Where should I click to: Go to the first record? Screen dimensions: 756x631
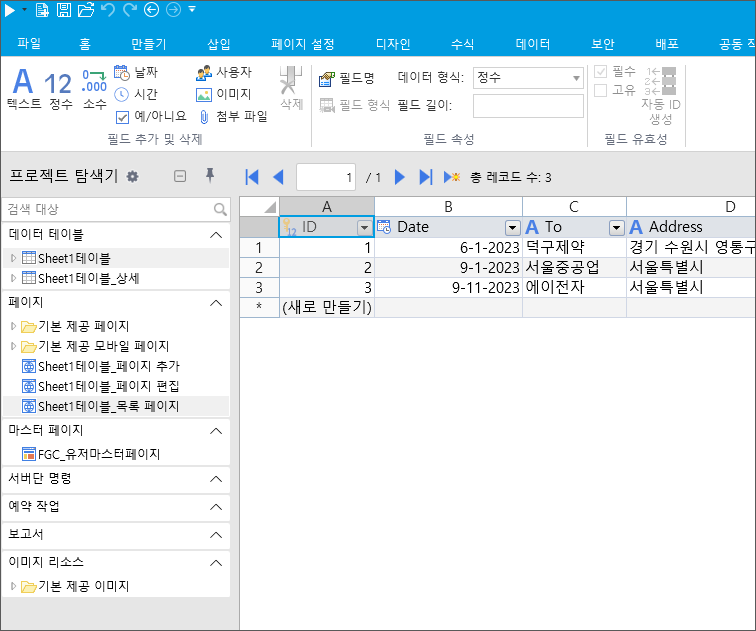point(252,177)
